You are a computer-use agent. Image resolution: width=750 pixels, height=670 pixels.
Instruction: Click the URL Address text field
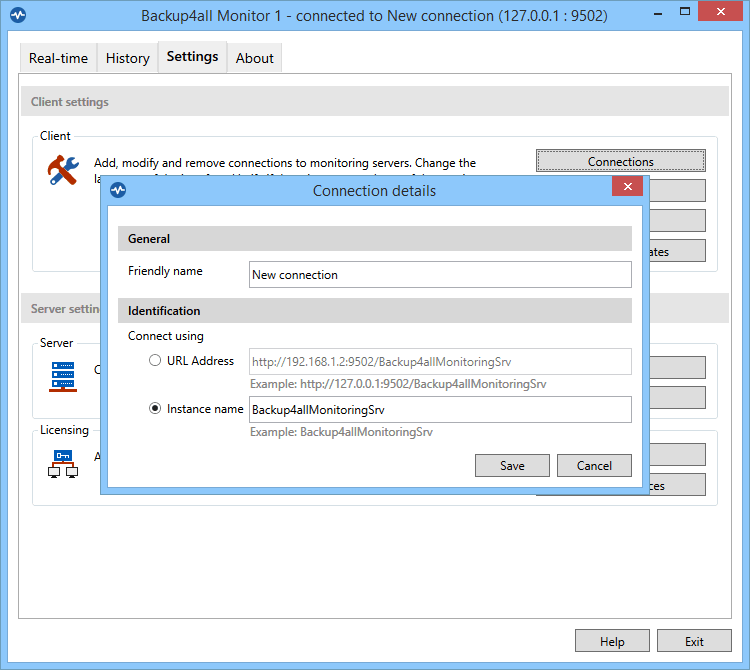(440, 361)
